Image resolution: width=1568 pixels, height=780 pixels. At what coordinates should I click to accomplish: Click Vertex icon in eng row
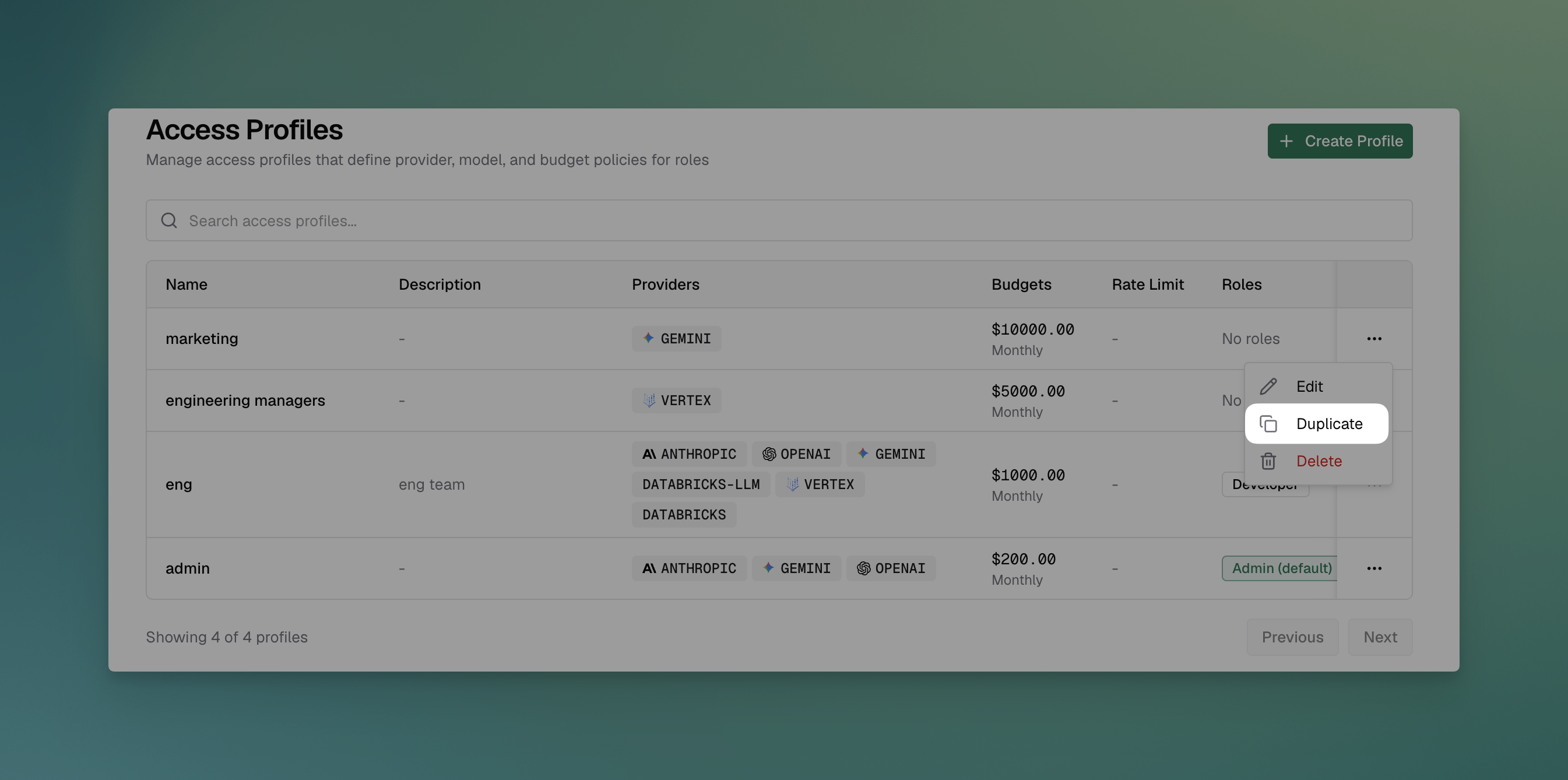(x=792, y=484)
